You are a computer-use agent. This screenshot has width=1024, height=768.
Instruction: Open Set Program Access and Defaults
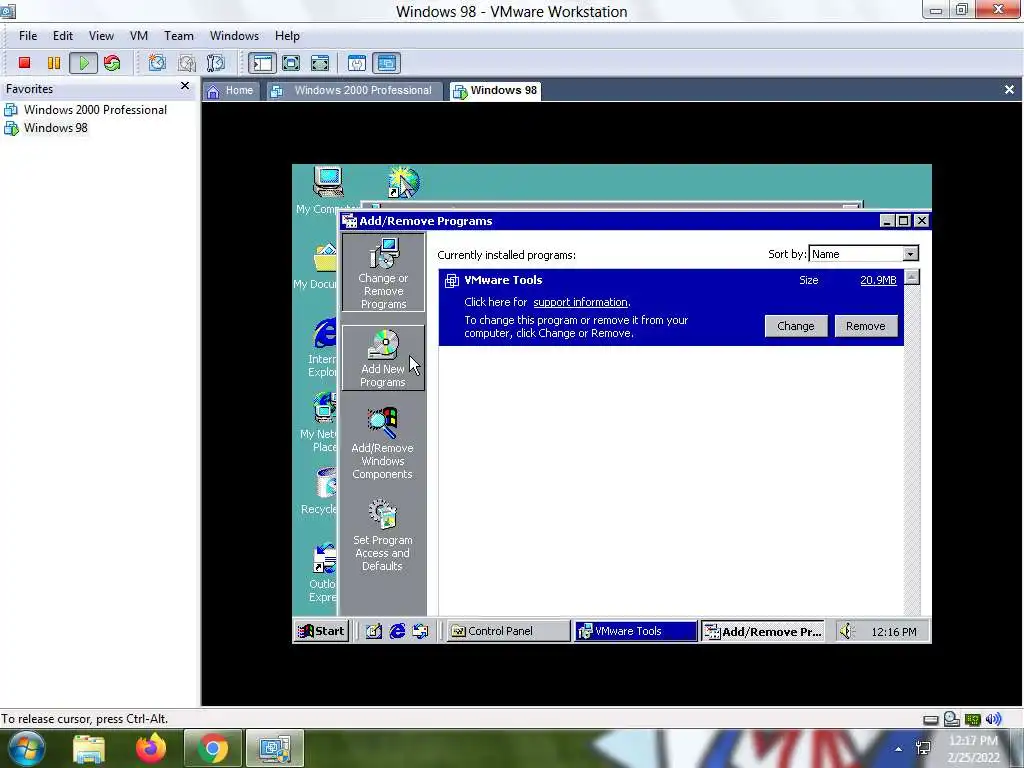pyautogui.click(x=383, y=536)
